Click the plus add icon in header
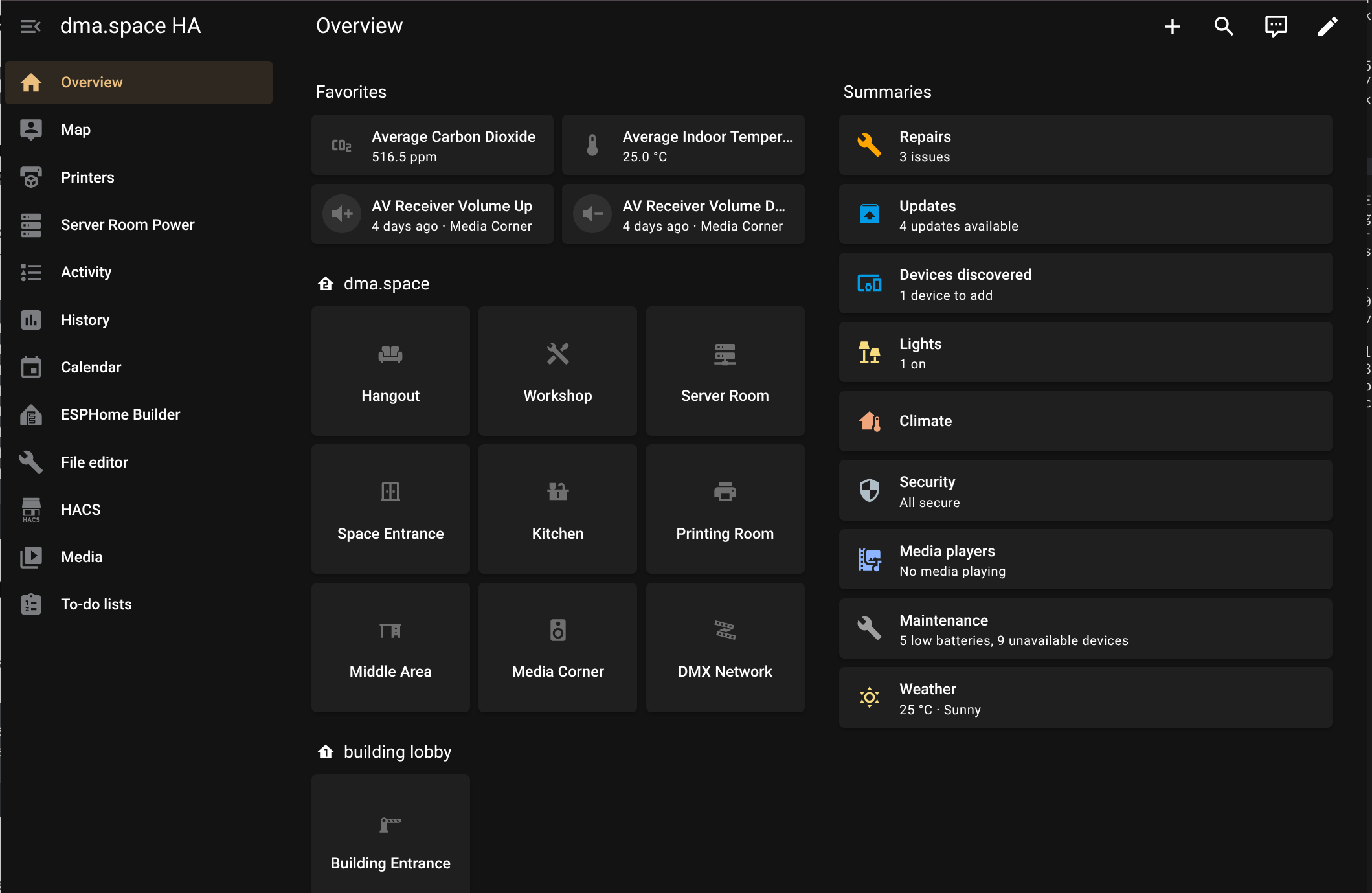Image resolution: width=1372 pixels, height=893 pixels. point(1172,27)
